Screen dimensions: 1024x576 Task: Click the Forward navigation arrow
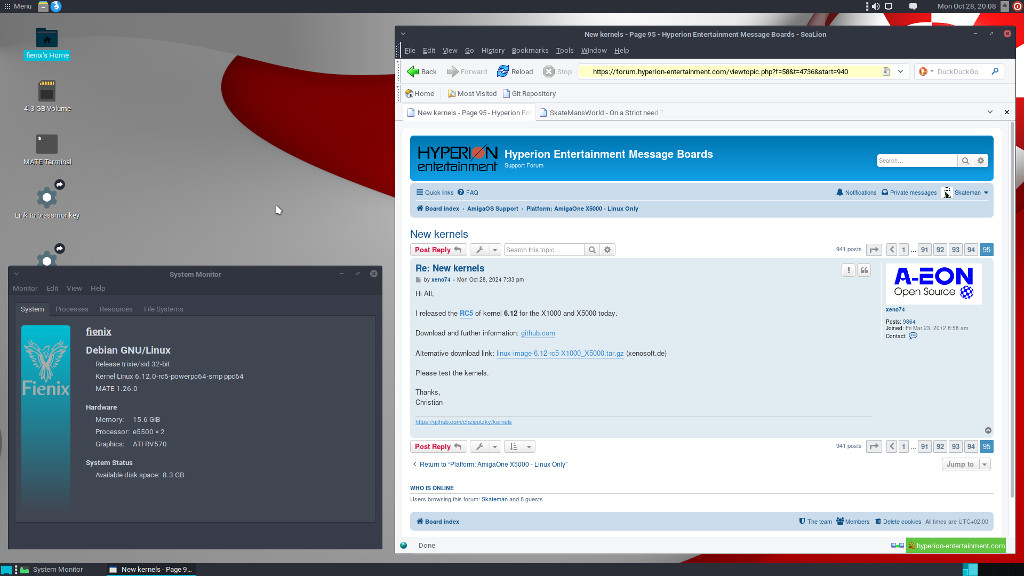453,71
